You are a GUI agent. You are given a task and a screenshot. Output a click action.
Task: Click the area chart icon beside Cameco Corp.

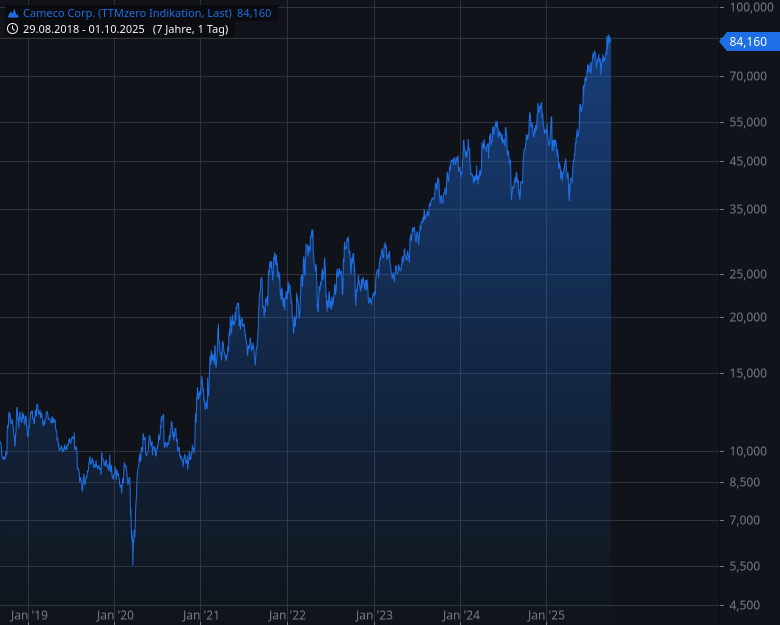click(13, 13)
